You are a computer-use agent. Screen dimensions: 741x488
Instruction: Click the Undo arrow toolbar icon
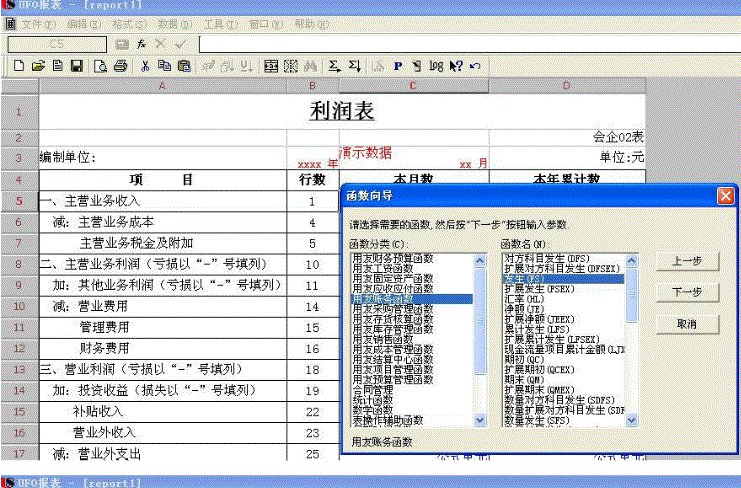(x=475, y=66)
